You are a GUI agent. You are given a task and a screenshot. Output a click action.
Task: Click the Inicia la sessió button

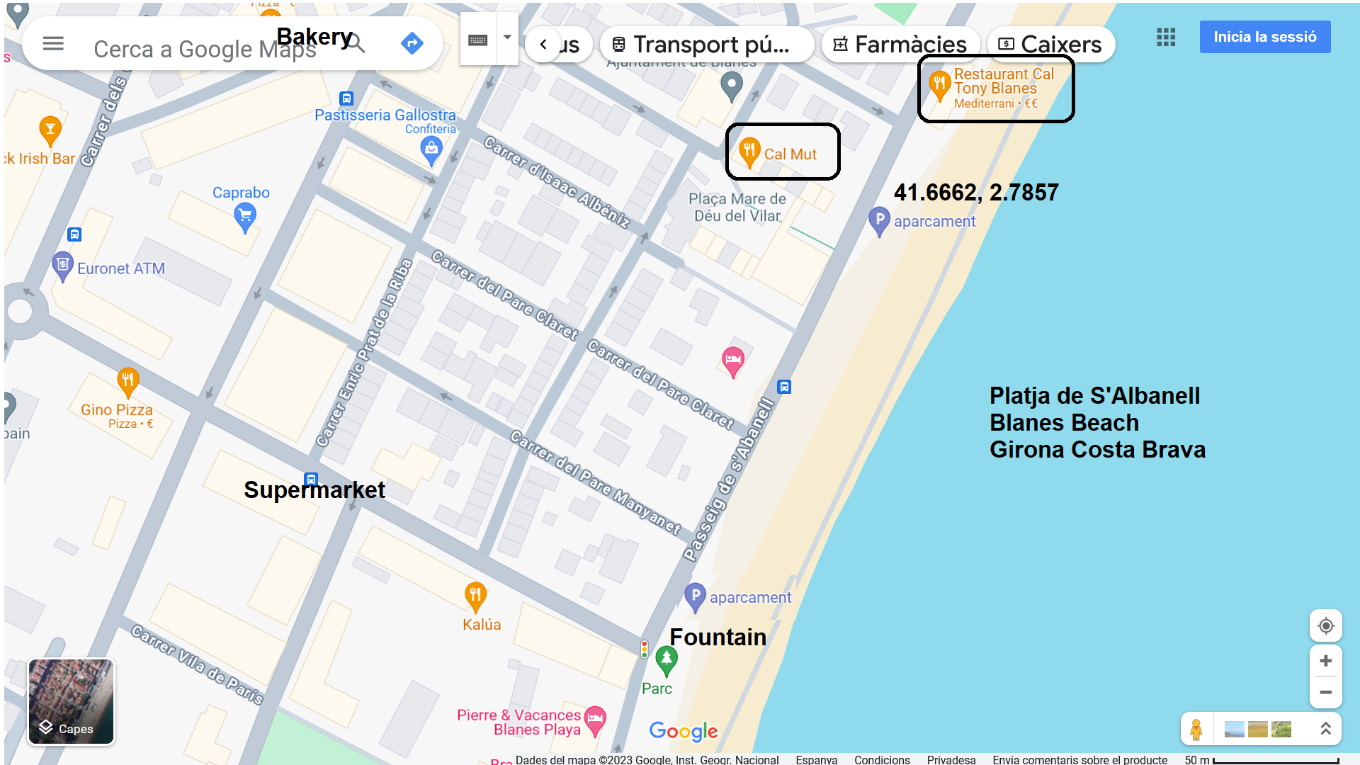1264,37
